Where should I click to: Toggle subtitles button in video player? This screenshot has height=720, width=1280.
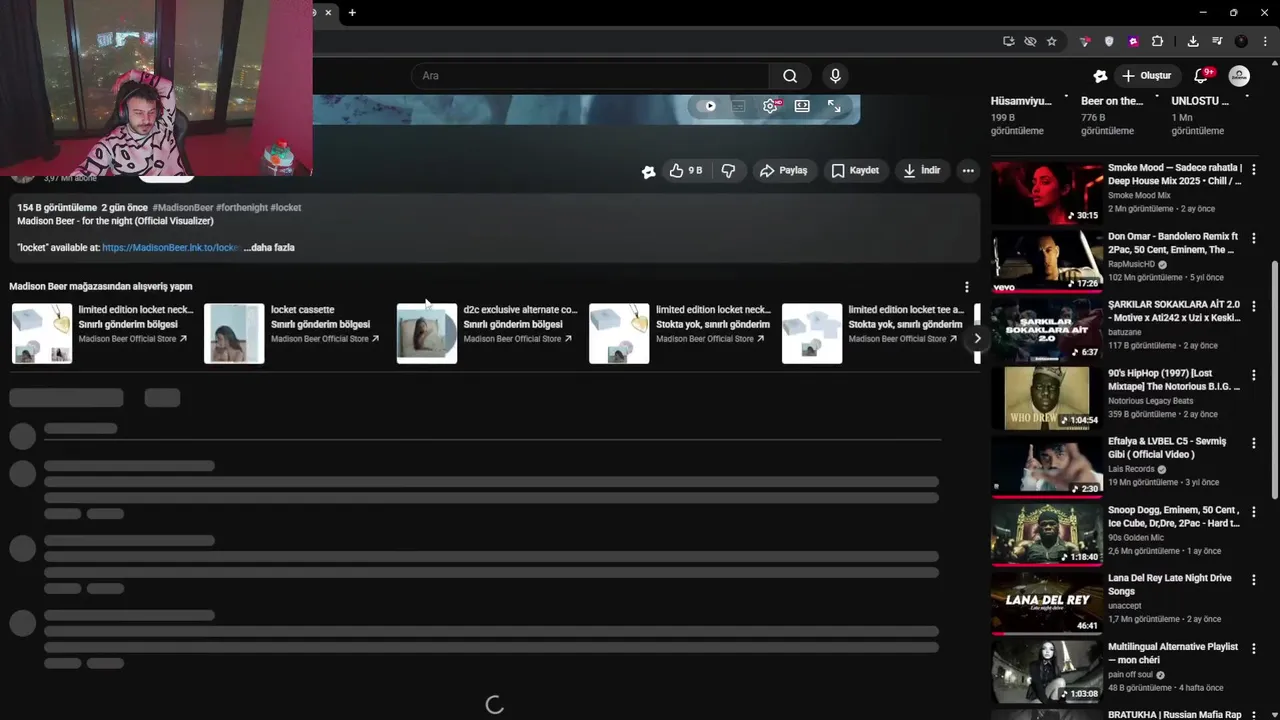738,106
